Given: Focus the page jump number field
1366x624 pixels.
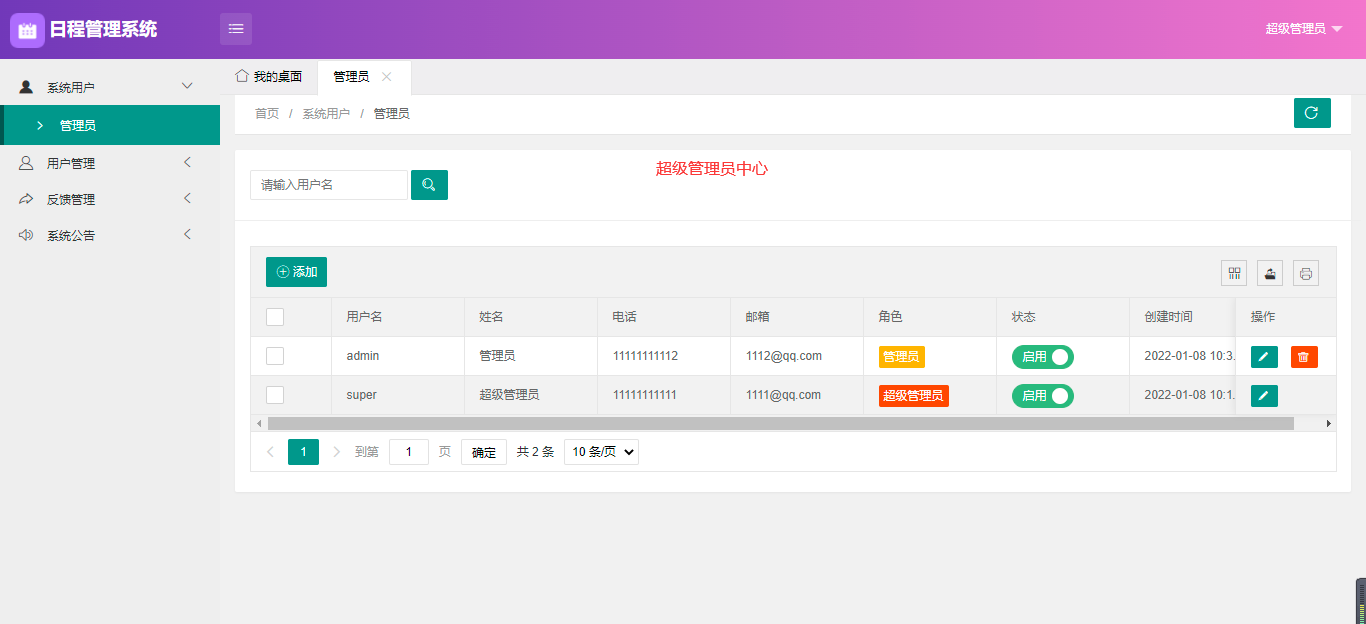Looking at the screenshot, I should coord(409,452).
